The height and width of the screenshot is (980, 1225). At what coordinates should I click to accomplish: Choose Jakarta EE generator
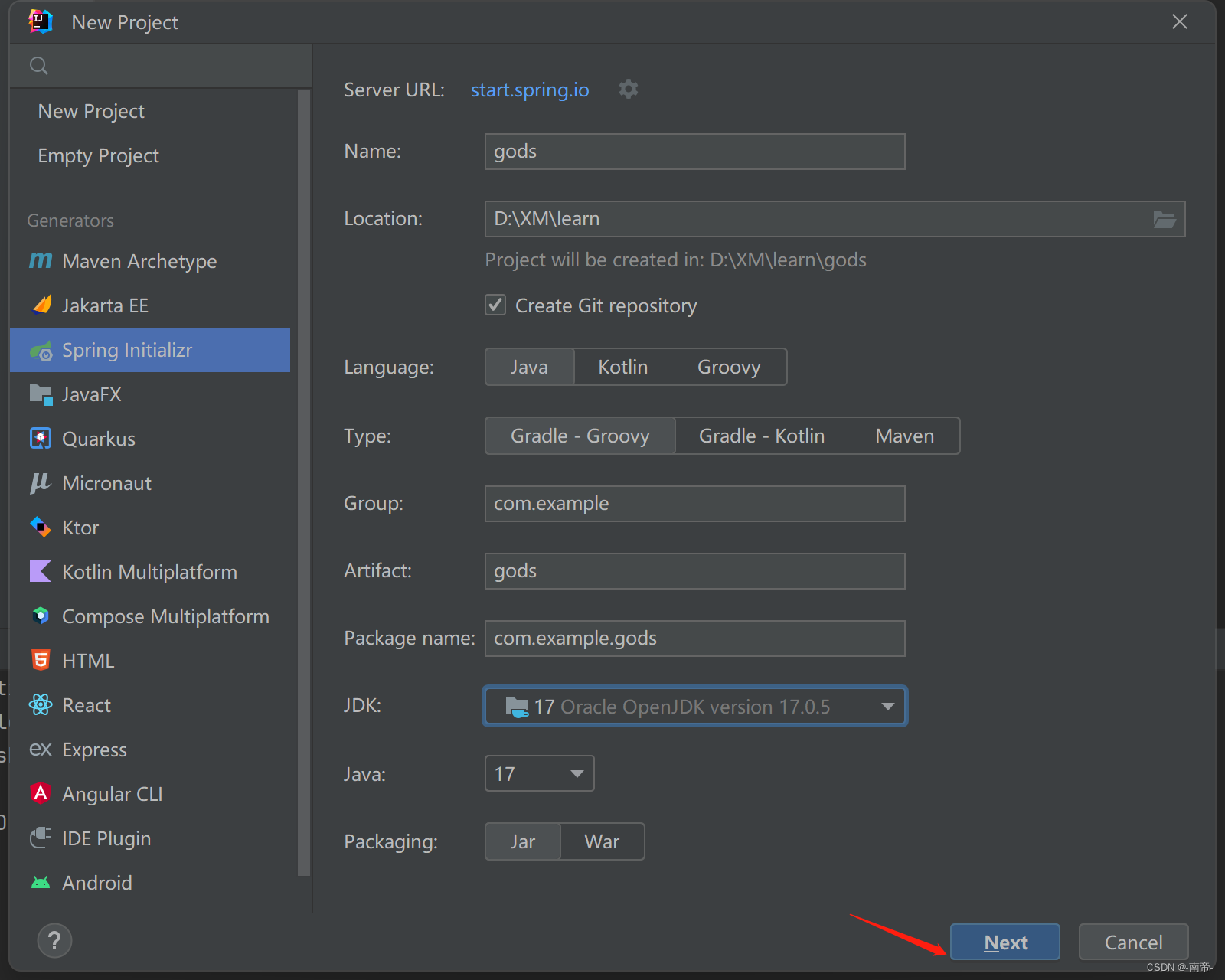(x=150, y=305)
